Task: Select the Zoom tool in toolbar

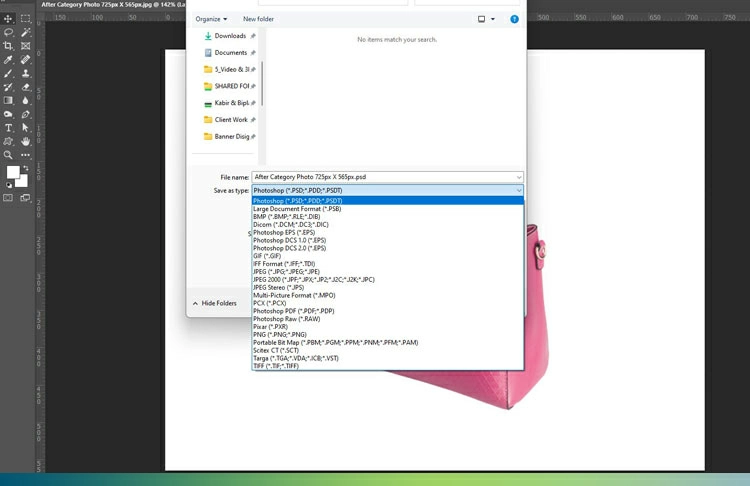Action: click(x=8, y=155)
